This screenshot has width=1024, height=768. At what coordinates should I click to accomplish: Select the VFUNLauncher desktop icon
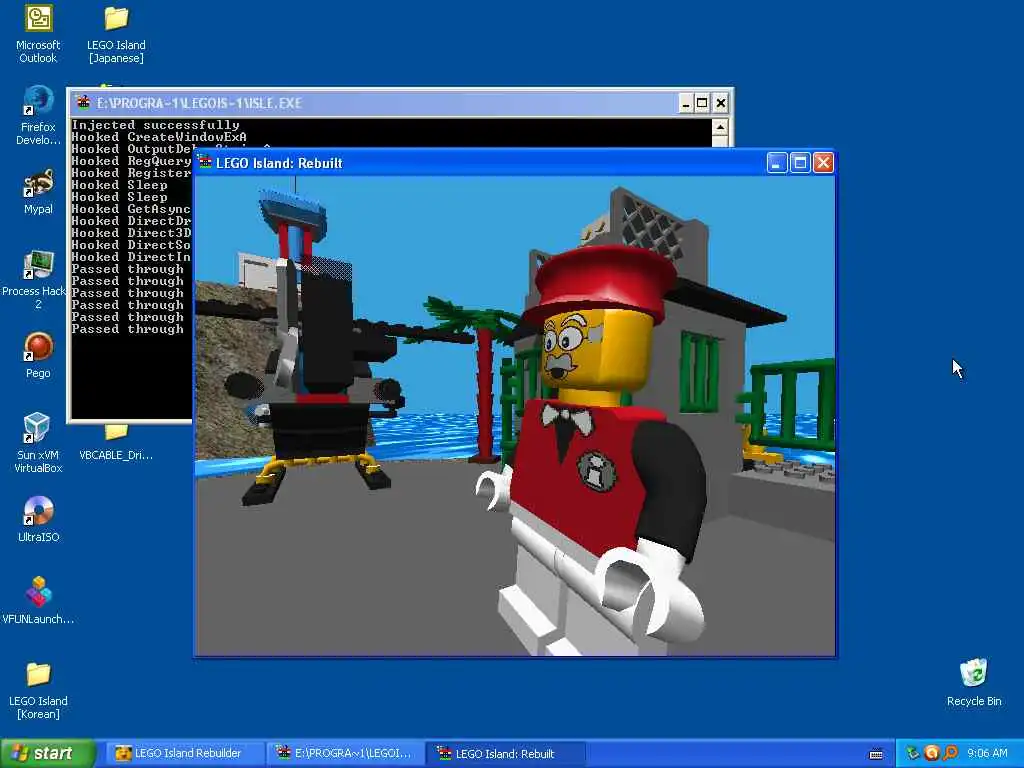pos(38,601)
